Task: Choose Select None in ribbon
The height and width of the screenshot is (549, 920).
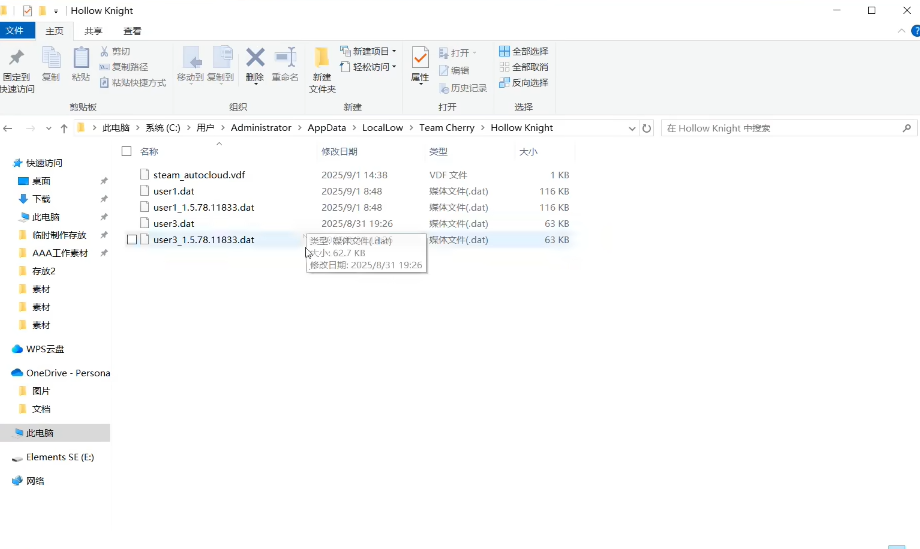Action: (x=523, y=67)
